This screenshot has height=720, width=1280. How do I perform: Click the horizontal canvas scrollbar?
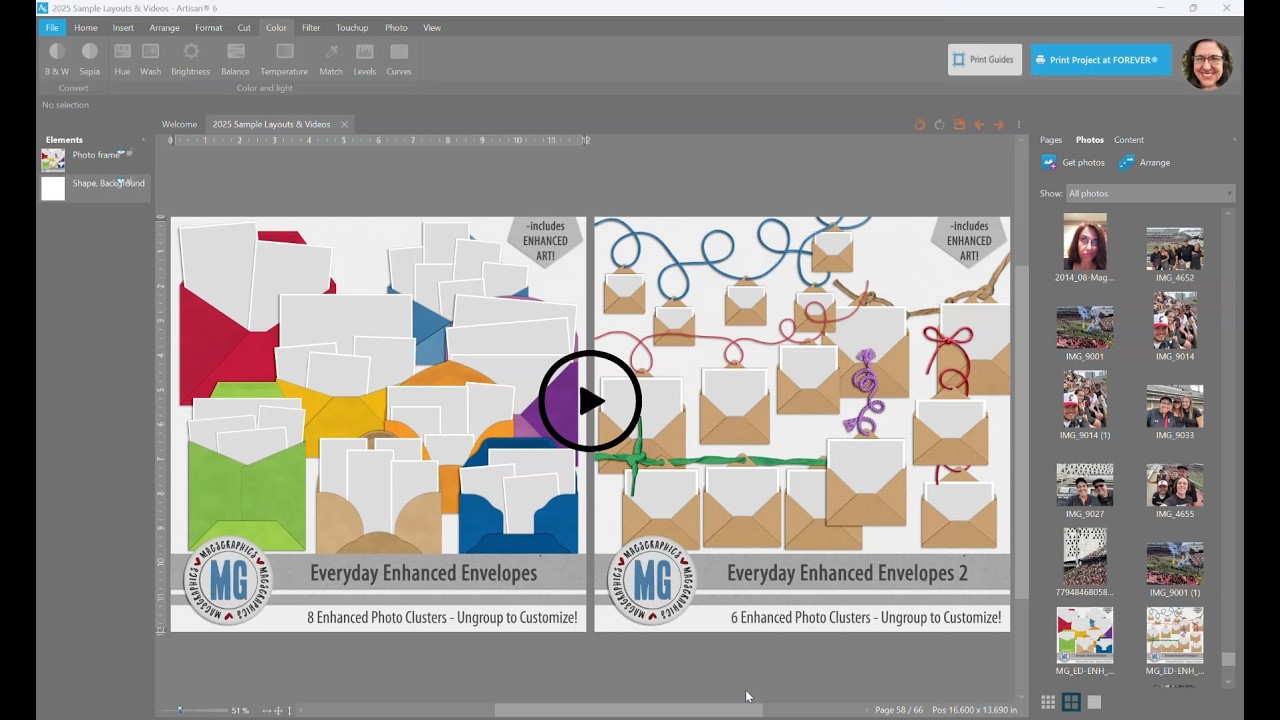[628, 711]
